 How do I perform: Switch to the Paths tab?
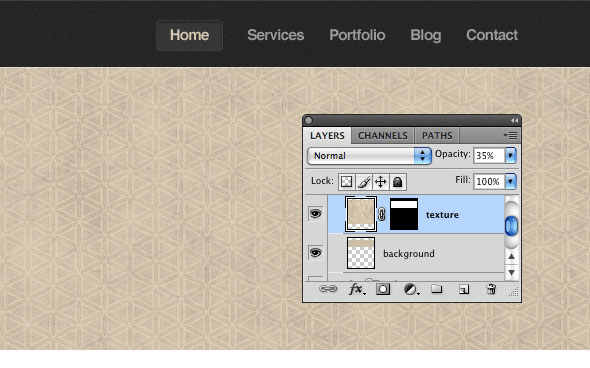[x=437, y=135]
